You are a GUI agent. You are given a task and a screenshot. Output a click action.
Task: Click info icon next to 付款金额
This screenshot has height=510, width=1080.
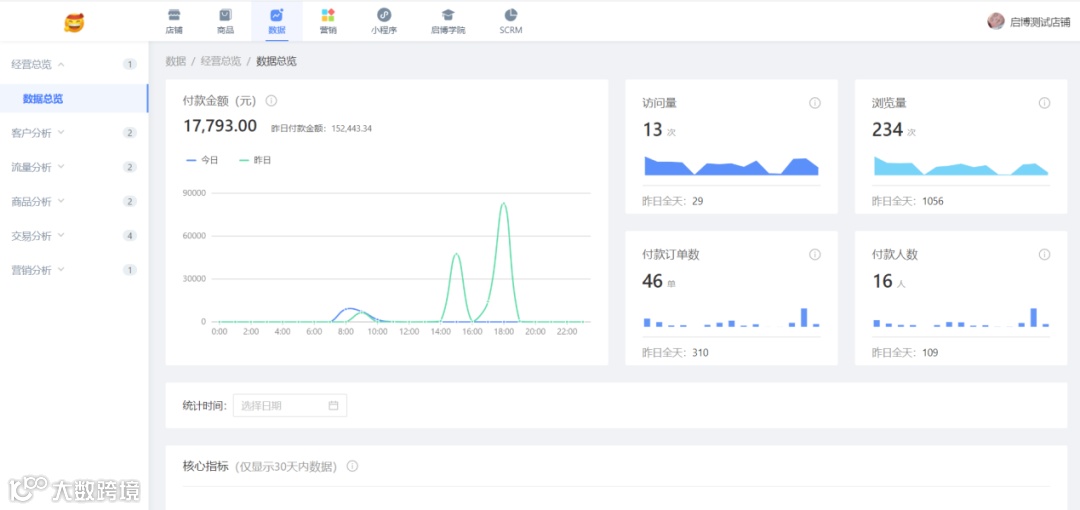click(x=271, y=101)
